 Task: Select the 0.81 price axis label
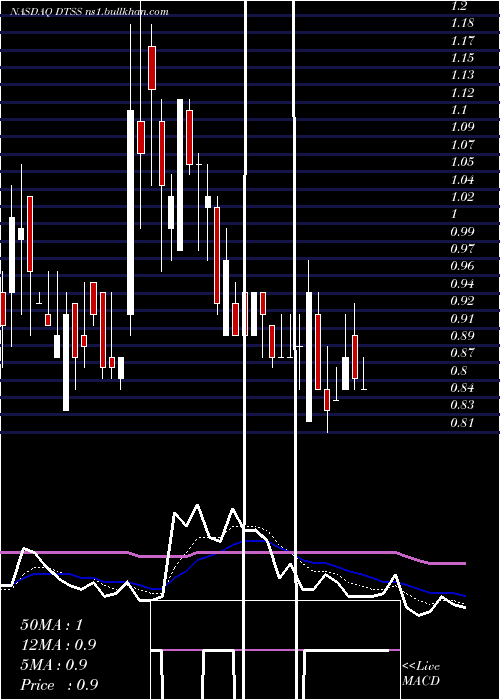click(462, 422)
